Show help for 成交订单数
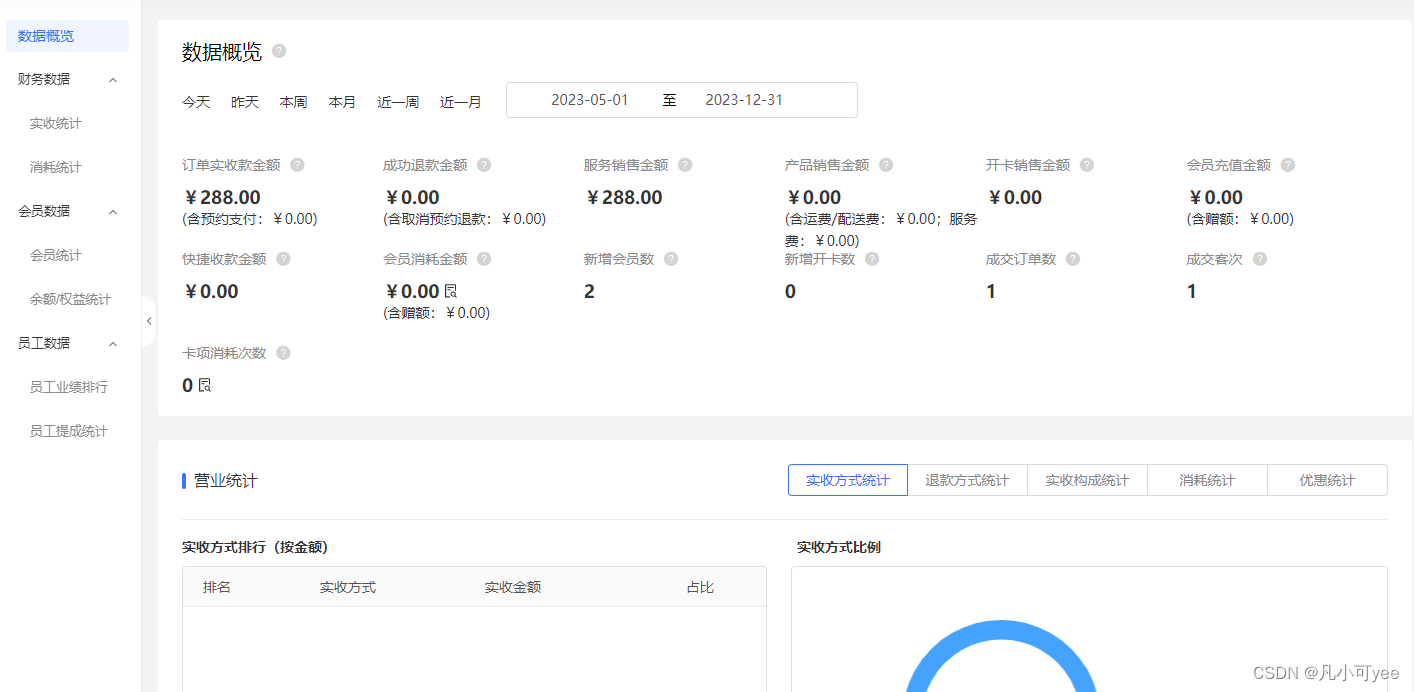1414x692 pixels. (x=1073, y=259)
